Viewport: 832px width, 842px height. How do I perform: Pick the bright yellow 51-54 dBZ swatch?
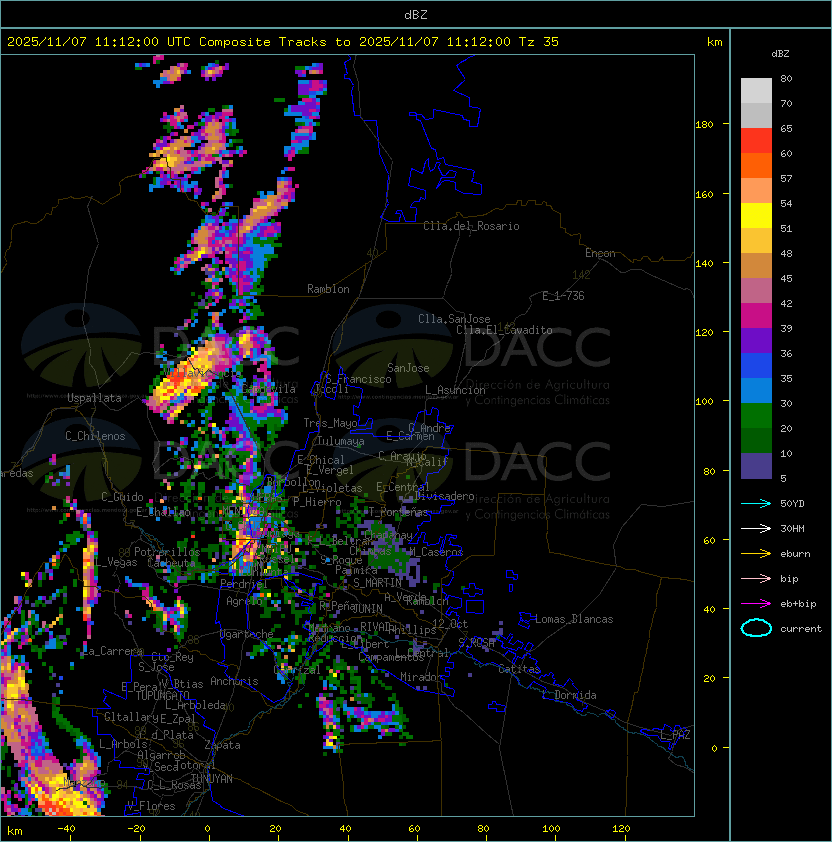point(756,216)
